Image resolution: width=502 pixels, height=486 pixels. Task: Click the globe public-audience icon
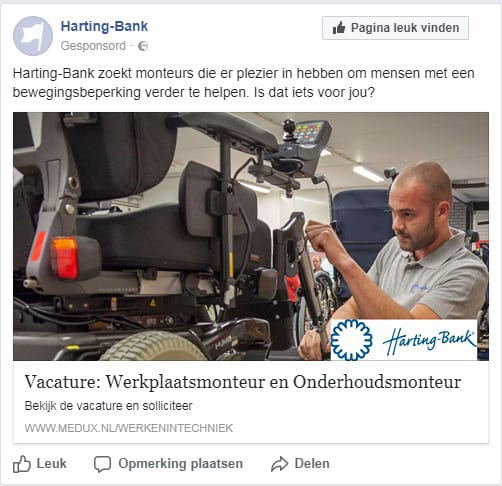click(143, 46)
